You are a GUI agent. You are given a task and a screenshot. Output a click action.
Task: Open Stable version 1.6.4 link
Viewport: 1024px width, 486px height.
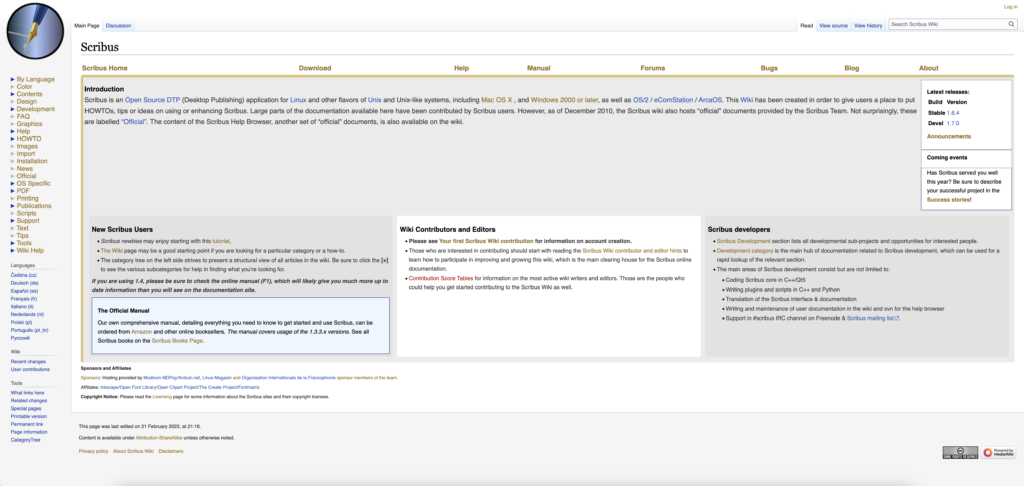[953, 113]
